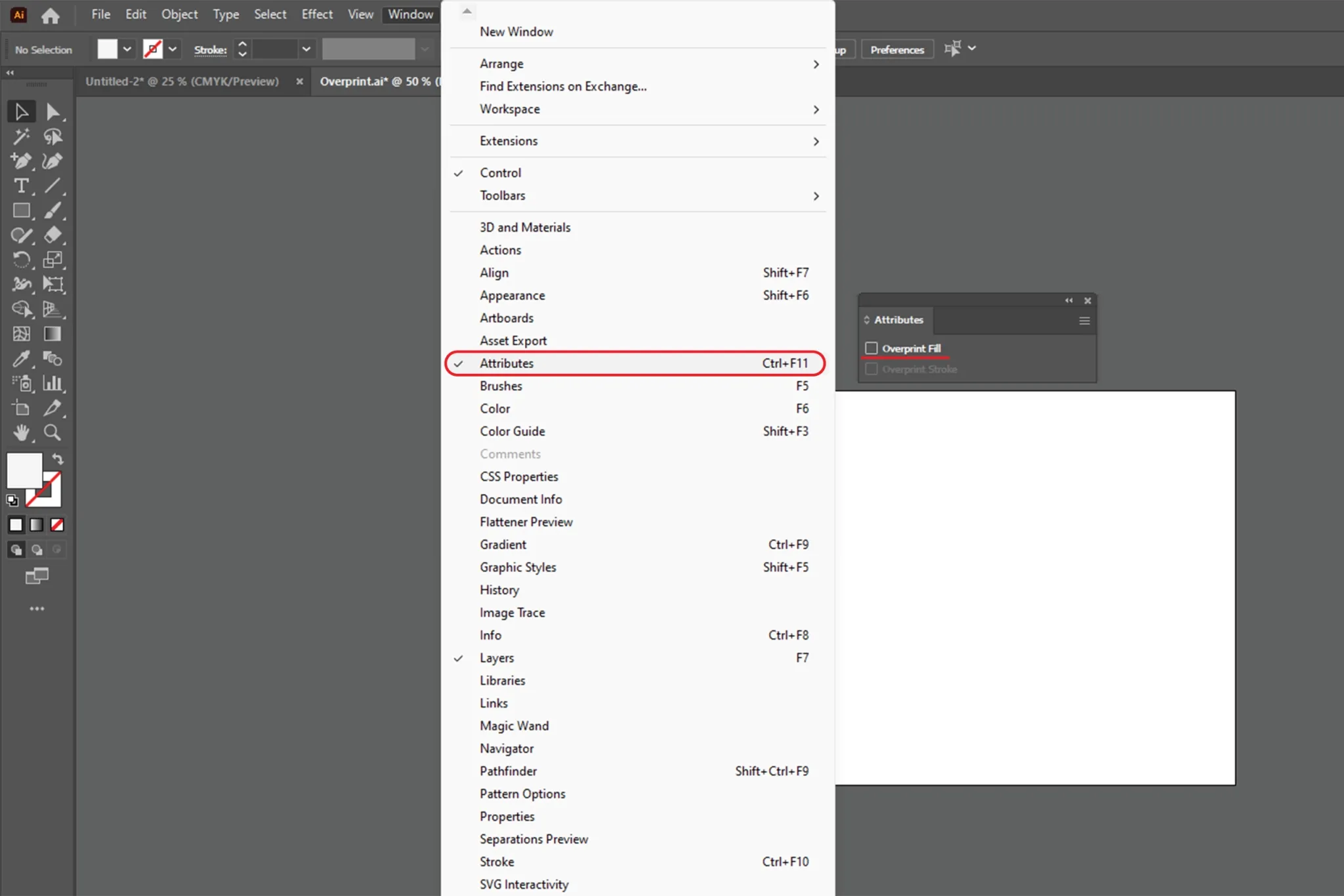Switch to the Overprint.ai document tab
Screen dimensions: 1344x896
pos(374,81)
